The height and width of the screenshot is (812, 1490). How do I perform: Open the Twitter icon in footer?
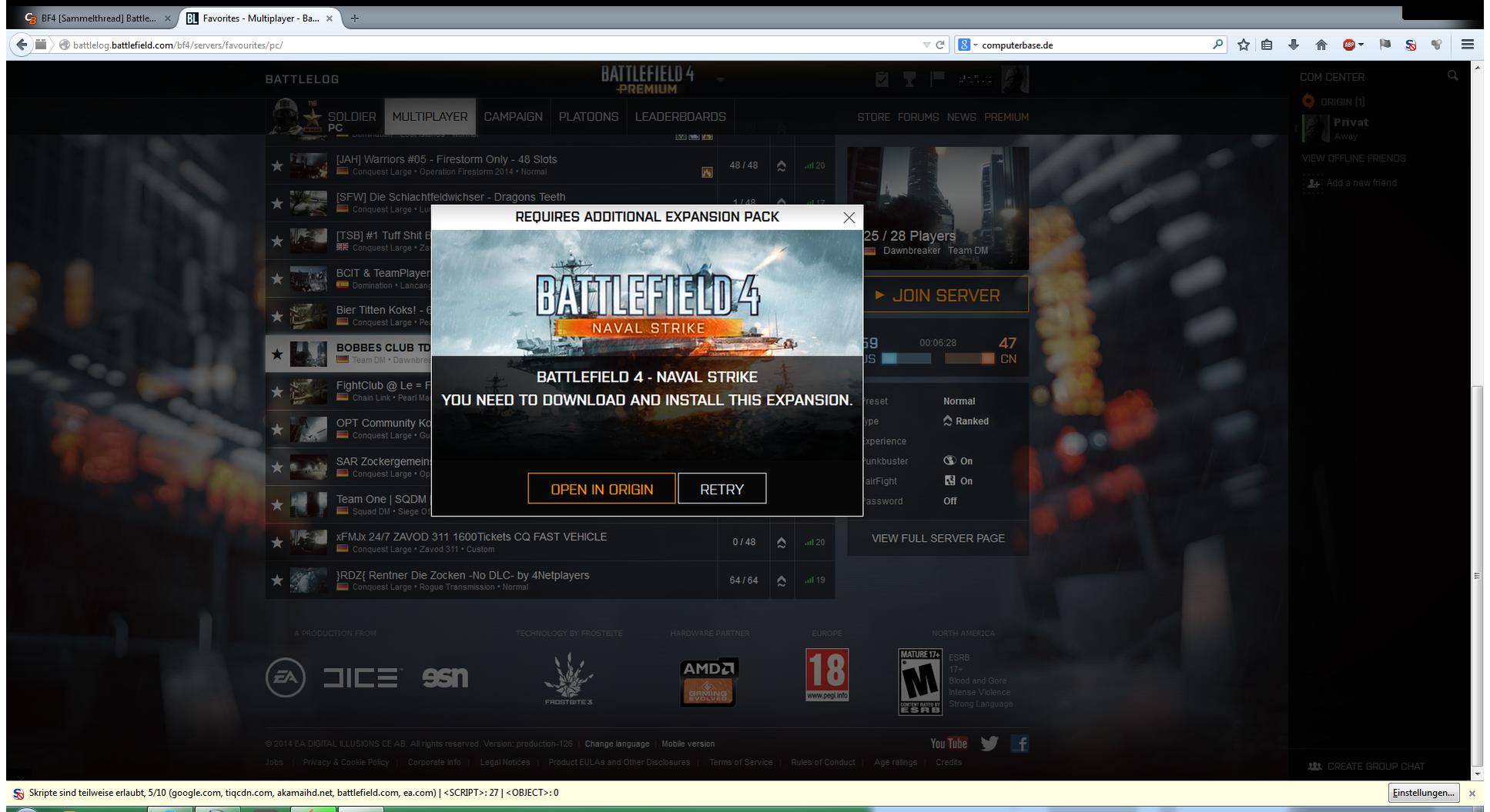(x=989, y=743)
